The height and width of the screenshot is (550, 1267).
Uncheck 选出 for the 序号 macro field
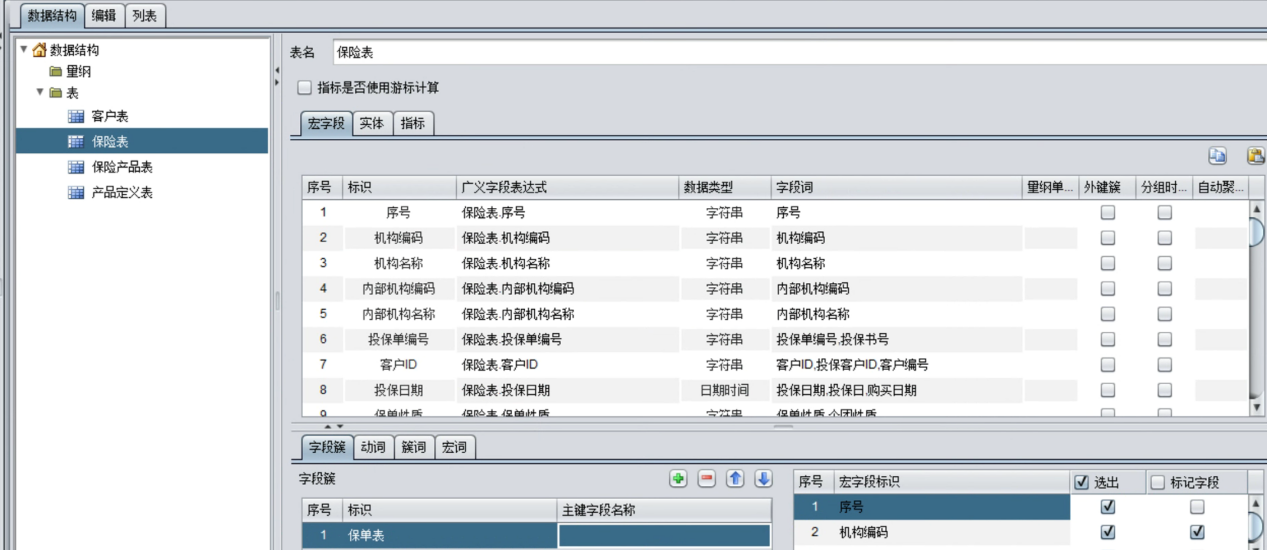[x=1107, y=508]
